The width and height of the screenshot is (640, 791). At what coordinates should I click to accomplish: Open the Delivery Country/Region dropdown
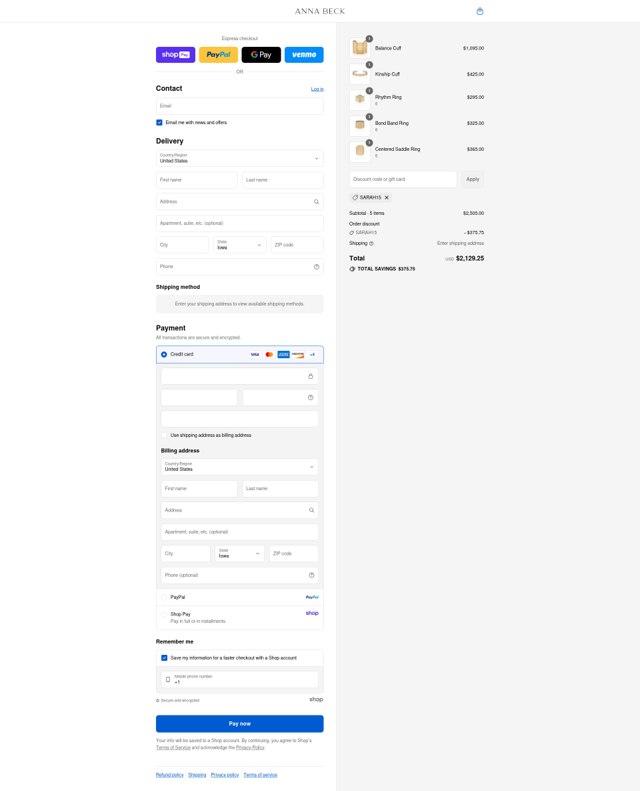(240, 158)
